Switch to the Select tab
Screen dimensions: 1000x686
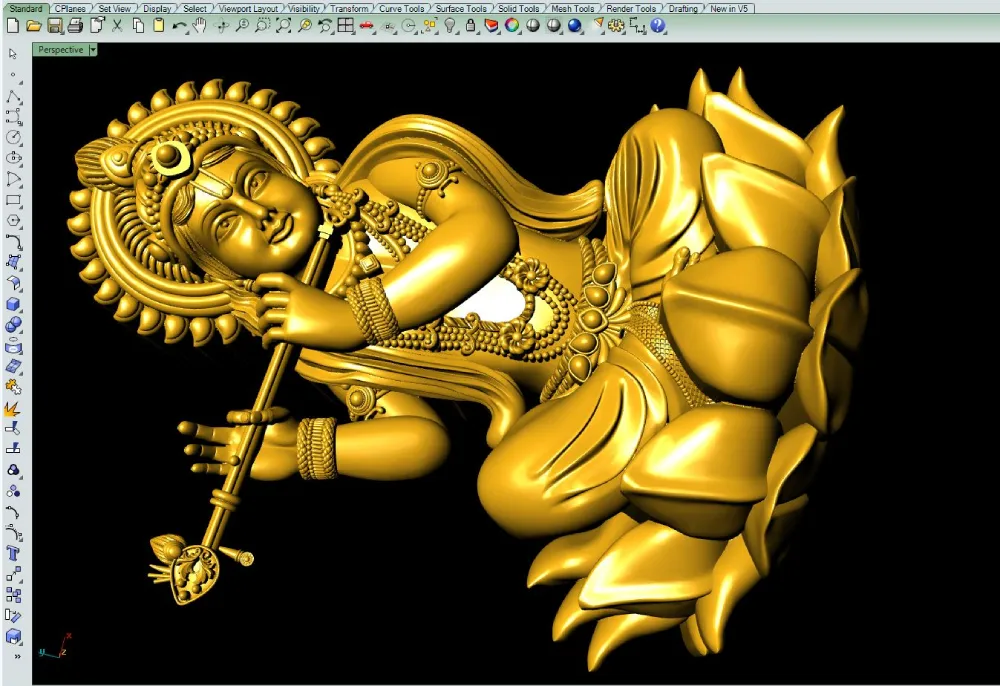coord(195,9)
